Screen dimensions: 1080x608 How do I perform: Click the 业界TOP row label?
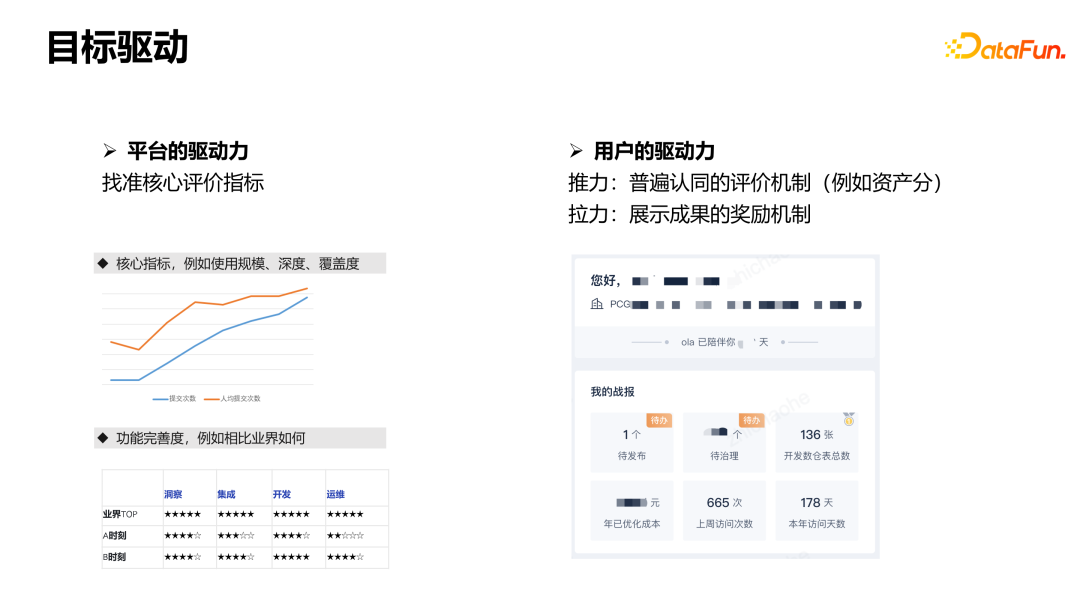(x=120, y=514)
